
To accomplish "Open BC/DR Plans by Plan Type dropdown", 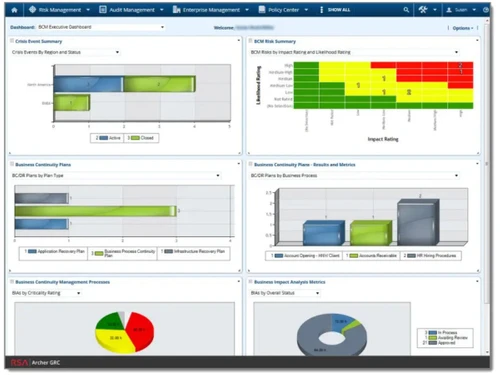I will pos(116,175).
